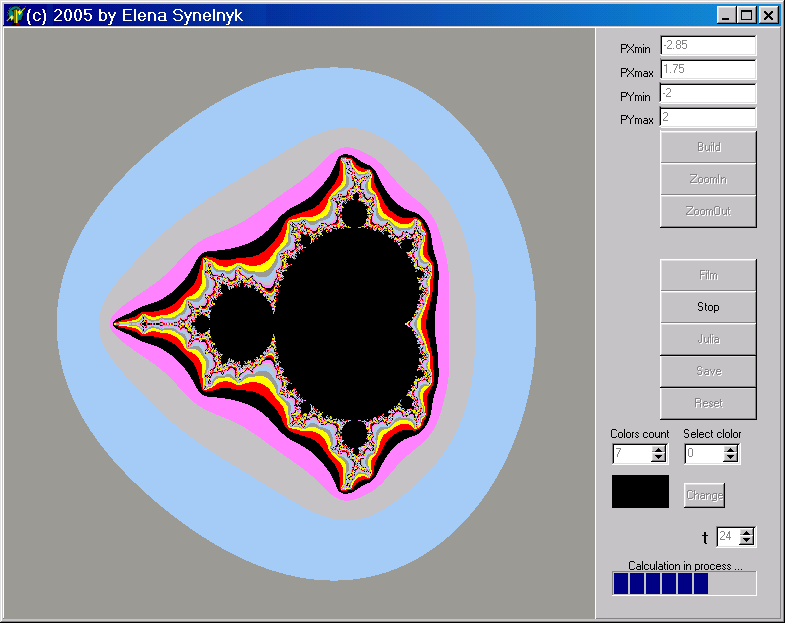Click the Julia button
The height and width of the screenshot is (624, 786).
pyautogui.click(x=708, y=339)
